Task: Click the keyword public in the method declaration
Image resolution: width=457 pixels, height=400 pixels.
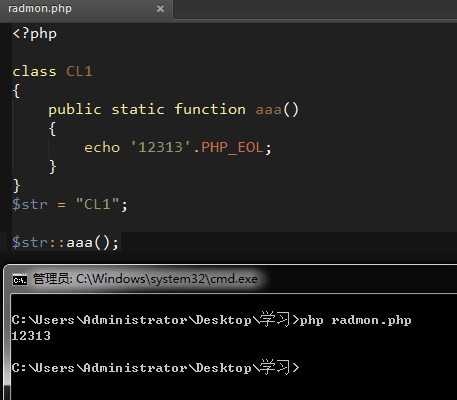Action: pos(75,110)
